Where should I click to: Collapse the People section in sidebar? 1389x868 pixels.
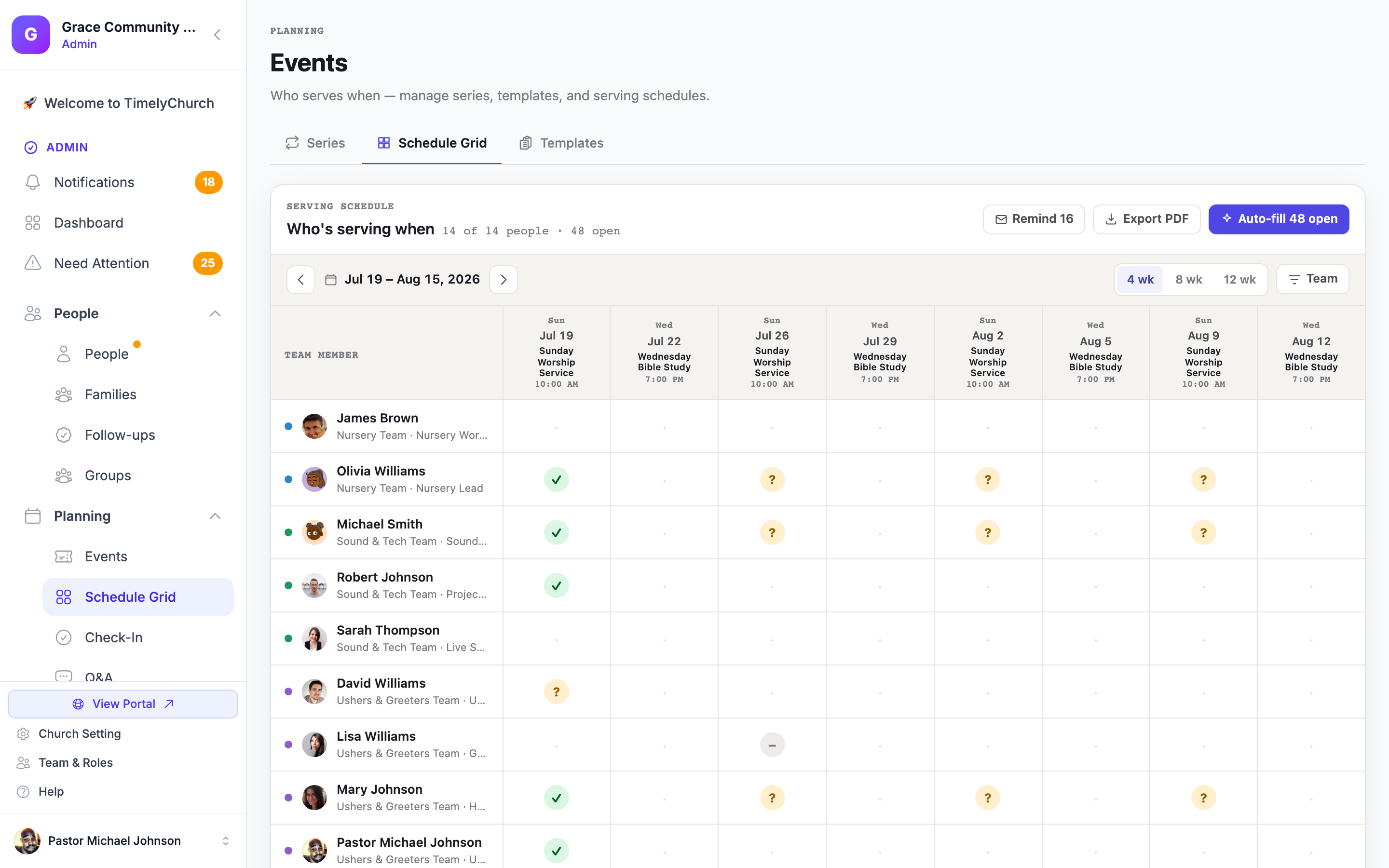pos(215,313)
